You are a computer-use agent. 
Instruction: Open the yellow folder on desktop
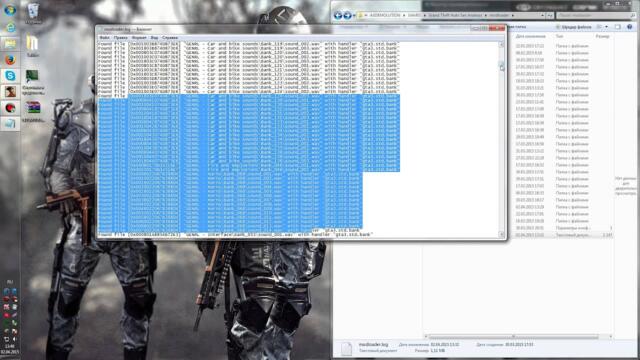[x=33, y=45]
